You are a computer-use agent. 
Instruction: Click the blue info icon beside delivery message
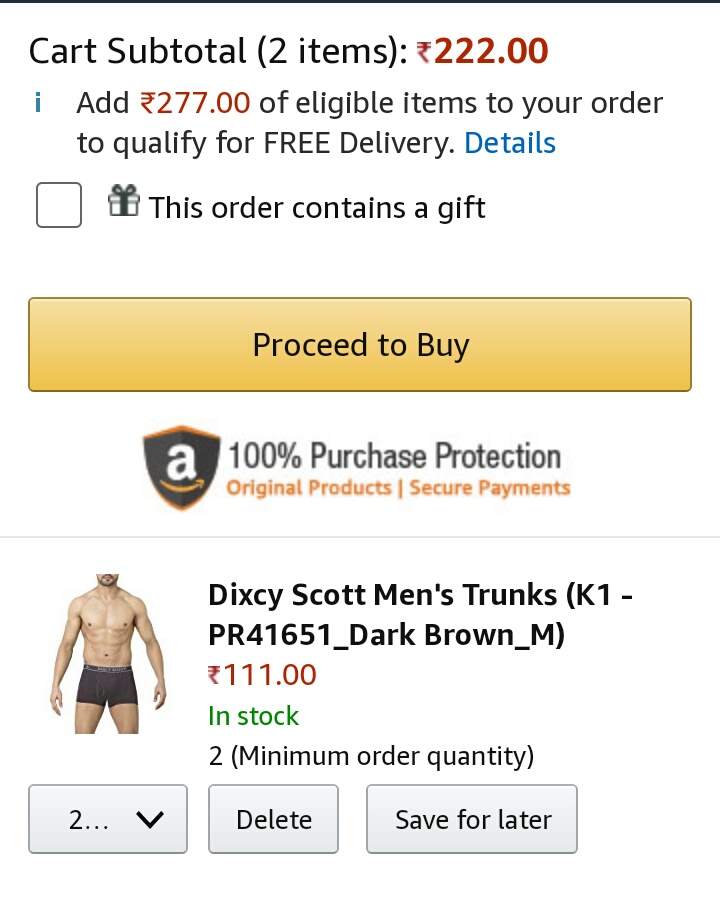(x=38, y=103)
